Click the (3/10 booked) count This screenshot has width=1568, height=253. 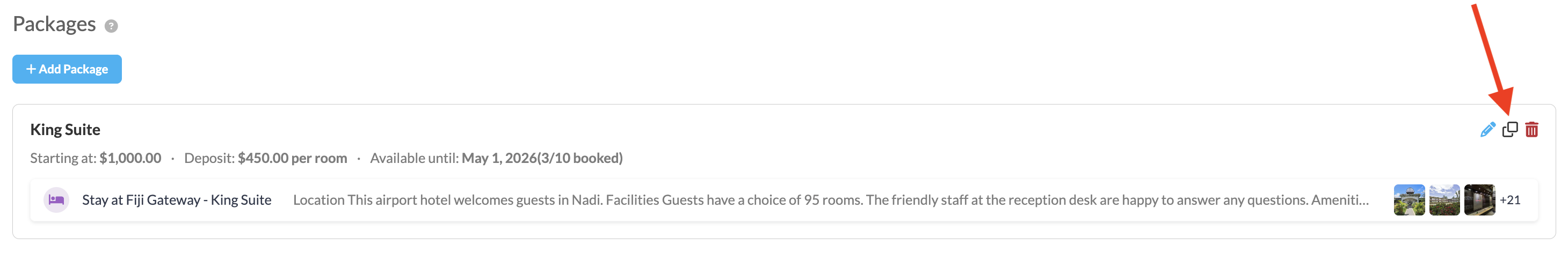579,158
